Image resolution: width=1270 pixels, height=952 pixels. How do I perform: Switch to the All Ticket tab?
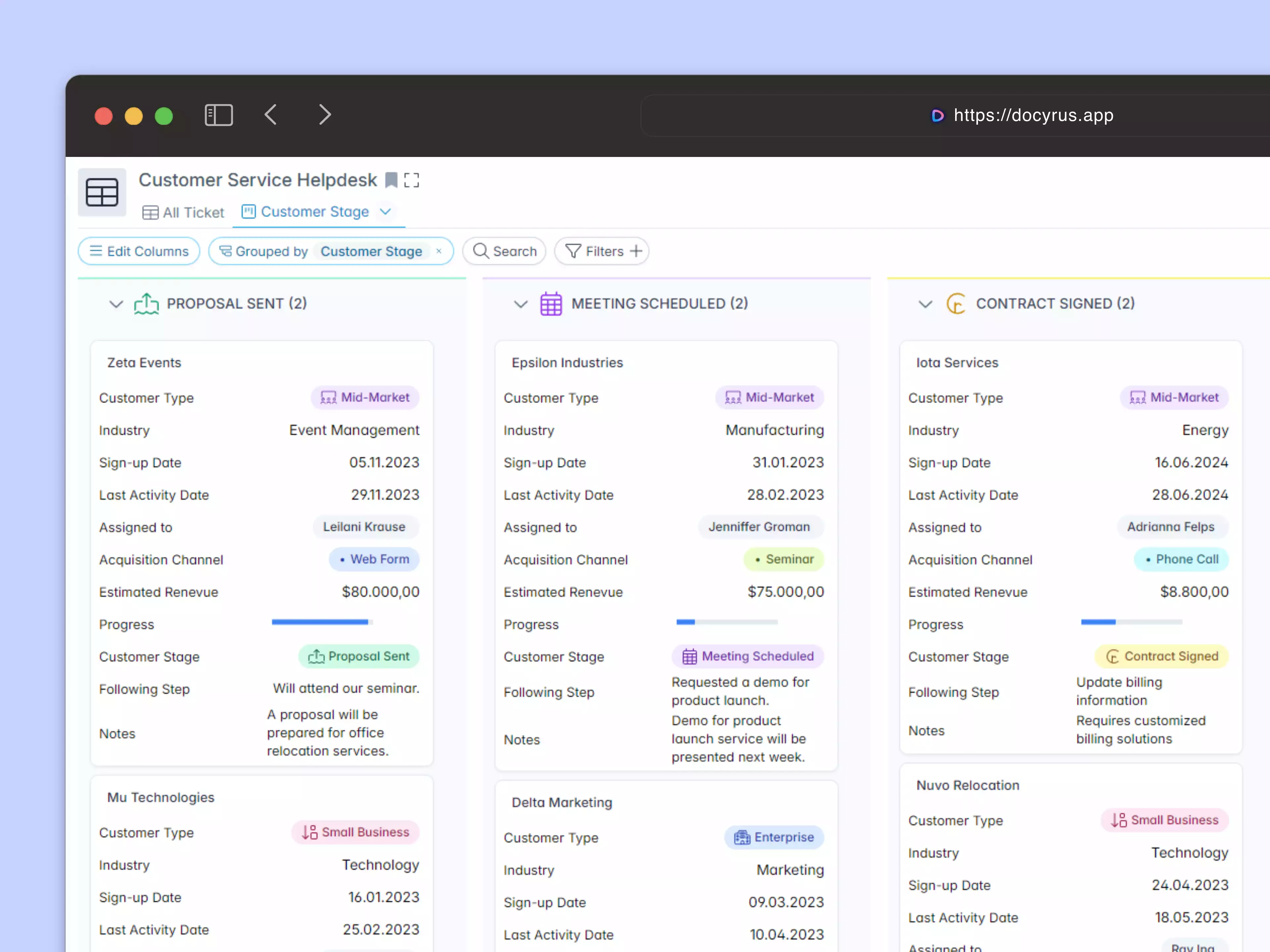click(184, 213)
